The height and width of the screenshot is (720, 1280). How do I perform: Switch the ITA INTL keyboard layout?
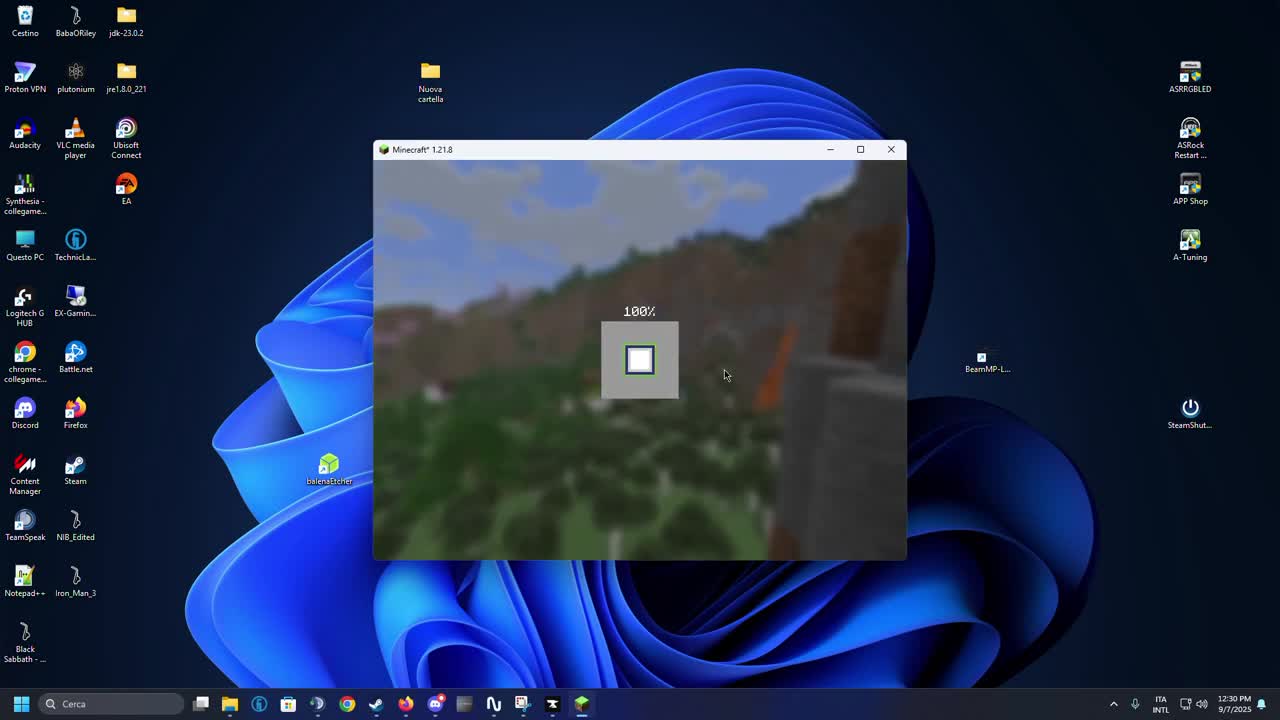click(x=1161, y=704)
